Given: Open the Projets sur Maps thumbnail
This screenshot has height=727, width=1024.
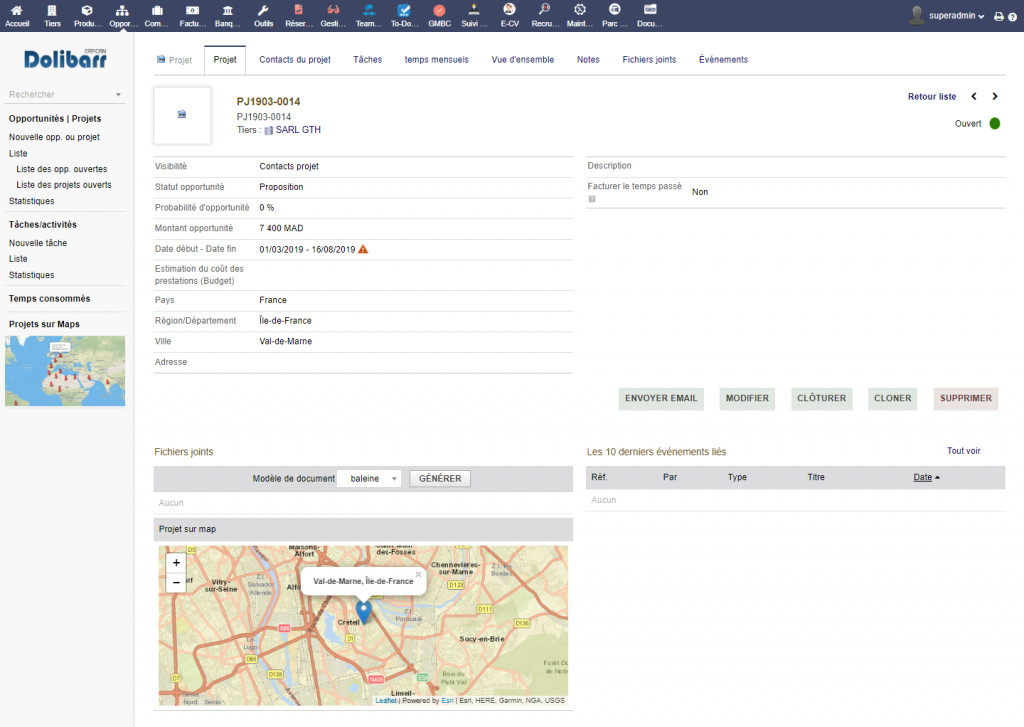Looking at the screenshot, I should tap(65, 371).
